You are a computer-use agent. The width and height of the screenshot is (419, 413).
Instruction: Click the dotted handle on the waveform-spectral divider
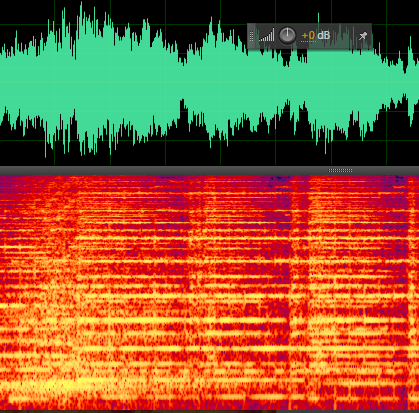340,170
